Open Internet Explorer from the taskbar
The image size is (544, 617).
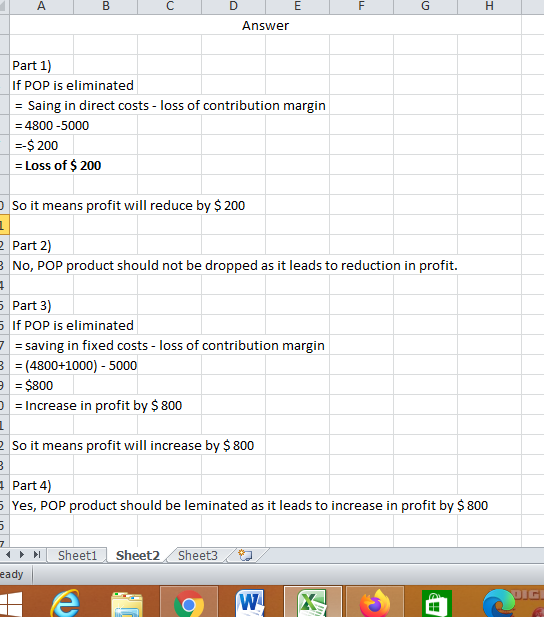click(65, 602)
